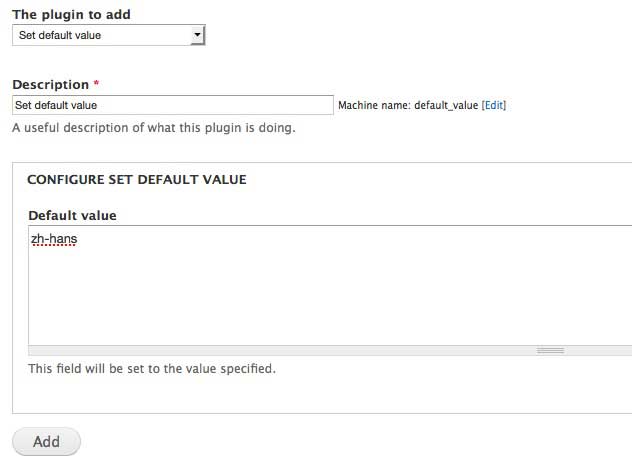
Task: Grab the textarea resize grippie handle
Action: click(550, 351)
